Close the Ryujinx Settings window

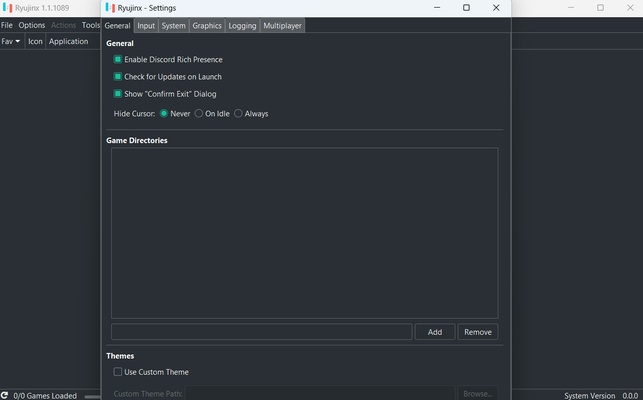(496, 8)
